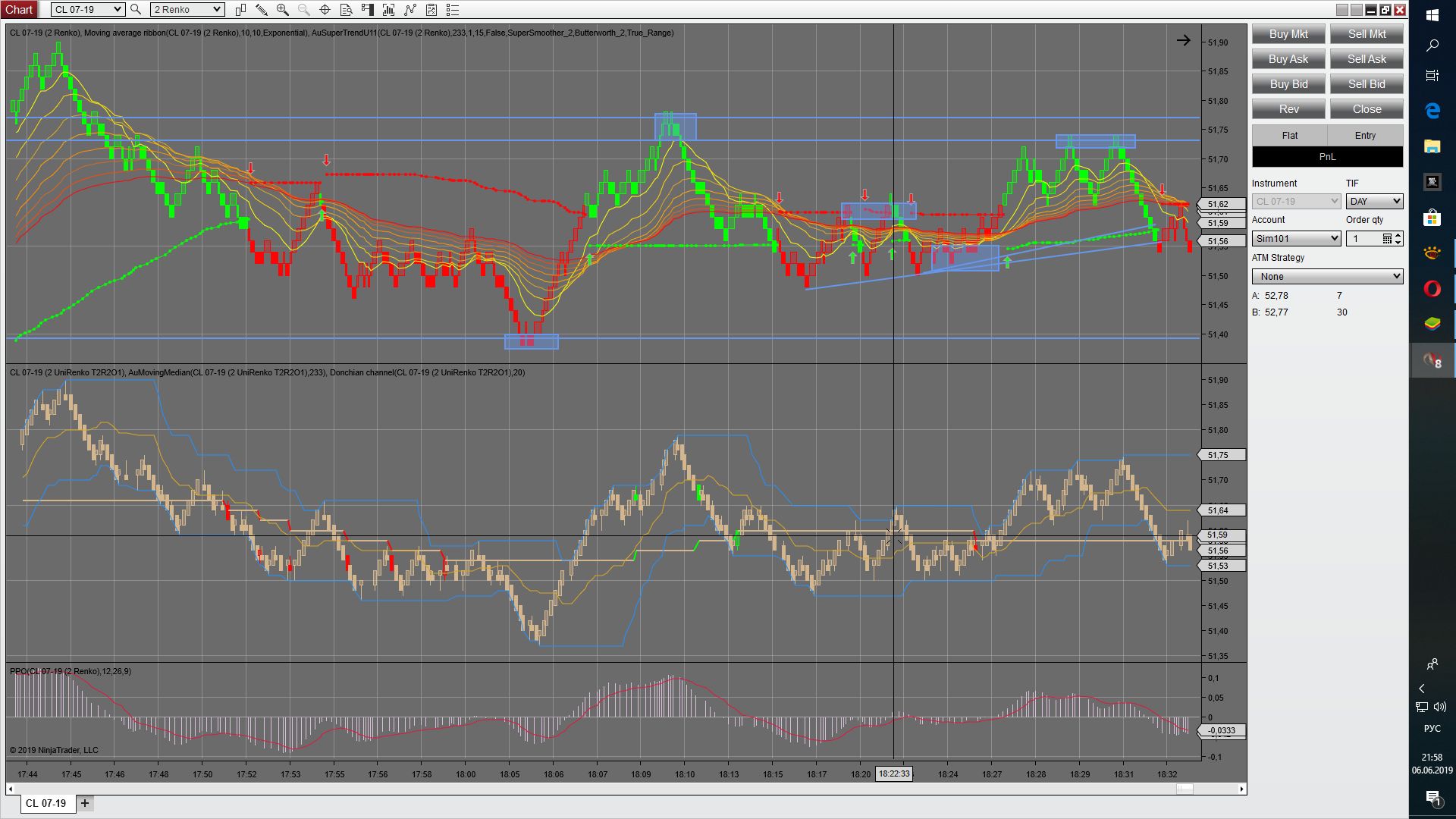The image size is (1456, 819).
Task: Open BlueStacks from the taskbar
Action: (x=1432, y=325)
